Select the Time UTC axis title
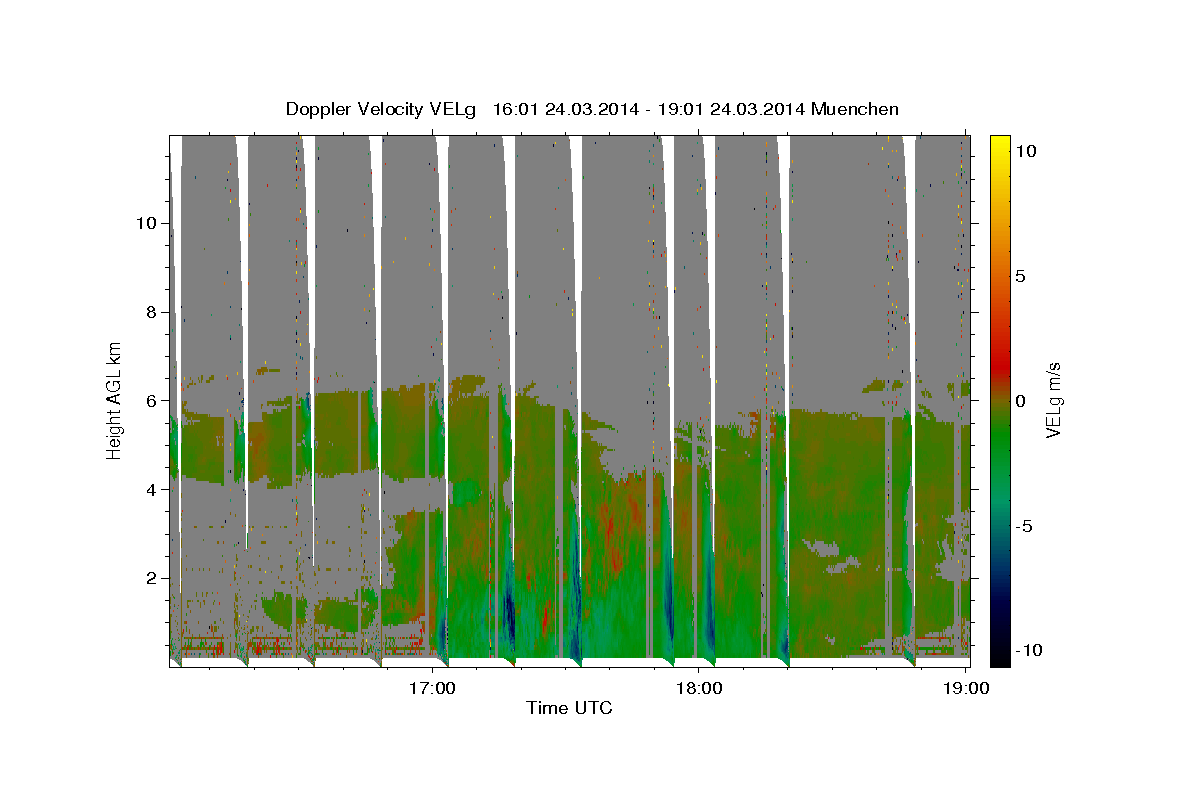 coord(569,709)
